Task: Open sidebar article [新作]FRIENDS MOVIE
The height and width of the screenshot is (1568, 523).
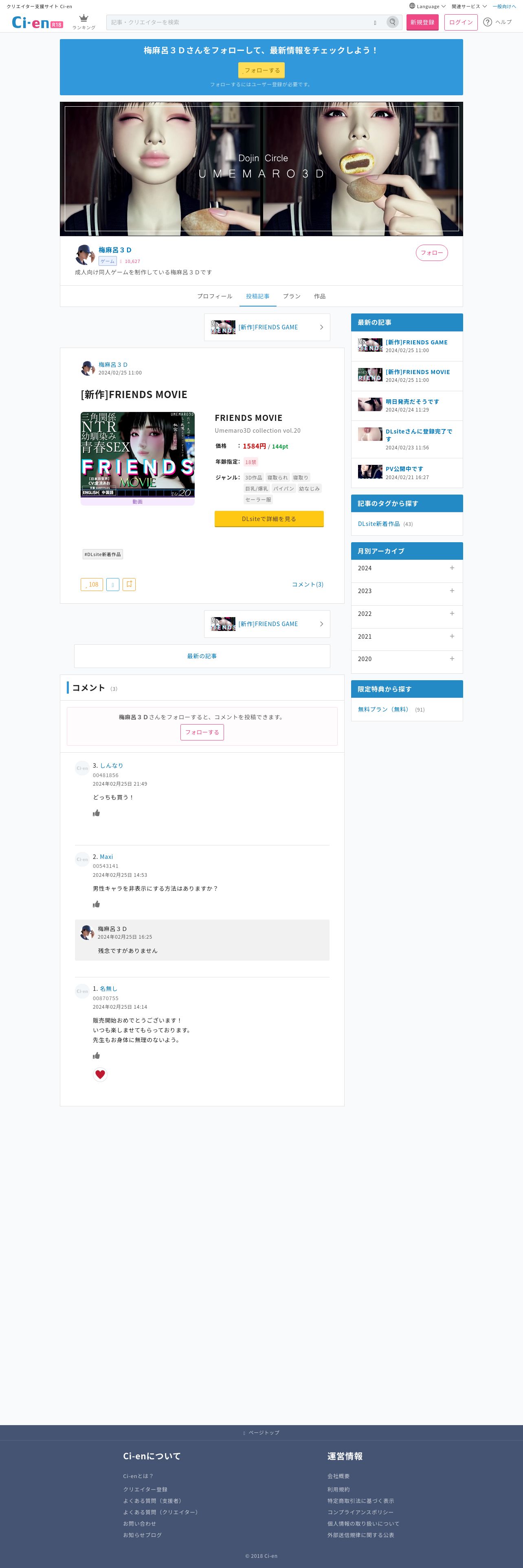Action: [x=418, y=372]
